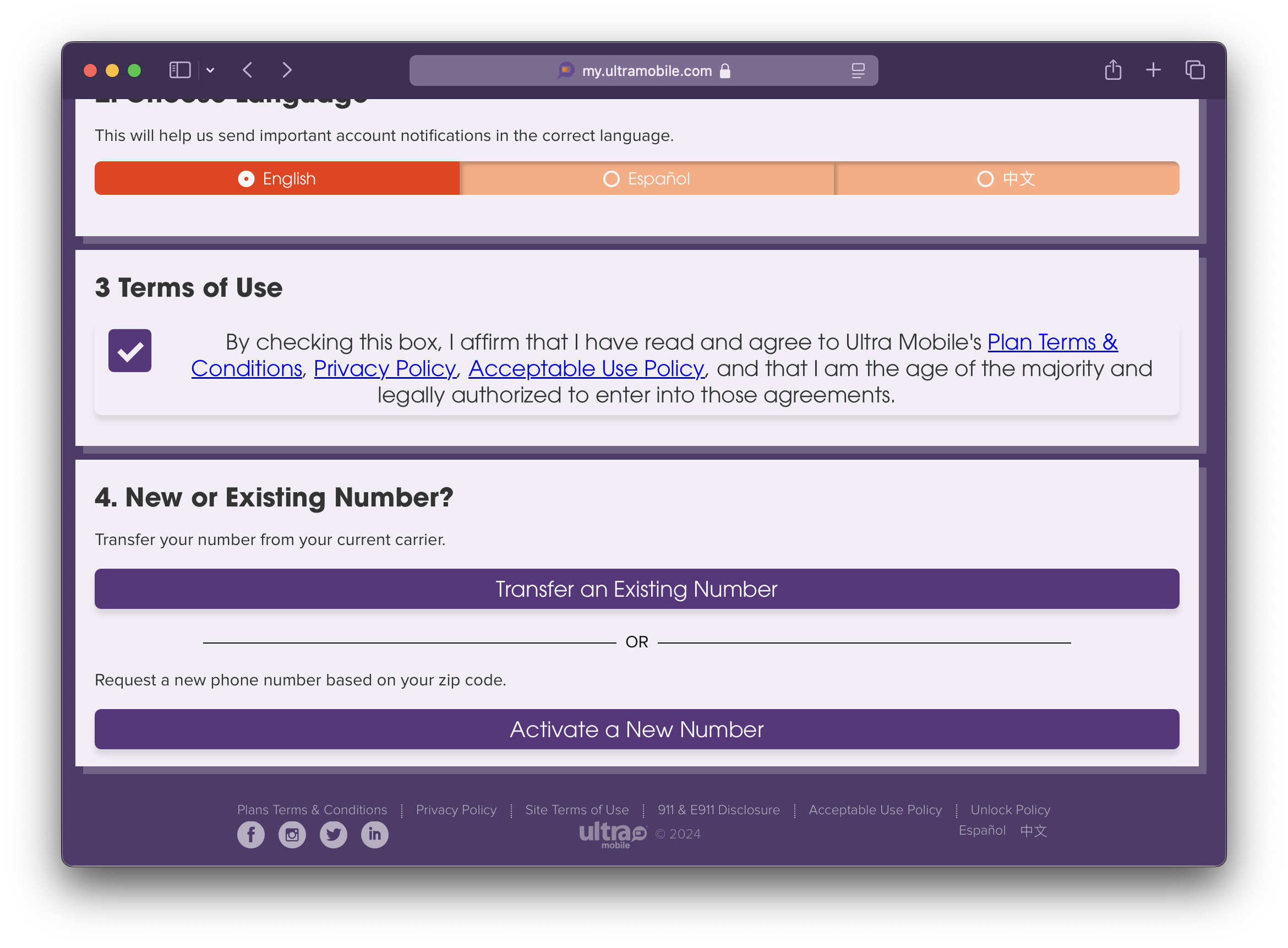The image size is (1288, 948).
Task: Click the Ultra Mobile Instagram icon
Action: [291, 833]
